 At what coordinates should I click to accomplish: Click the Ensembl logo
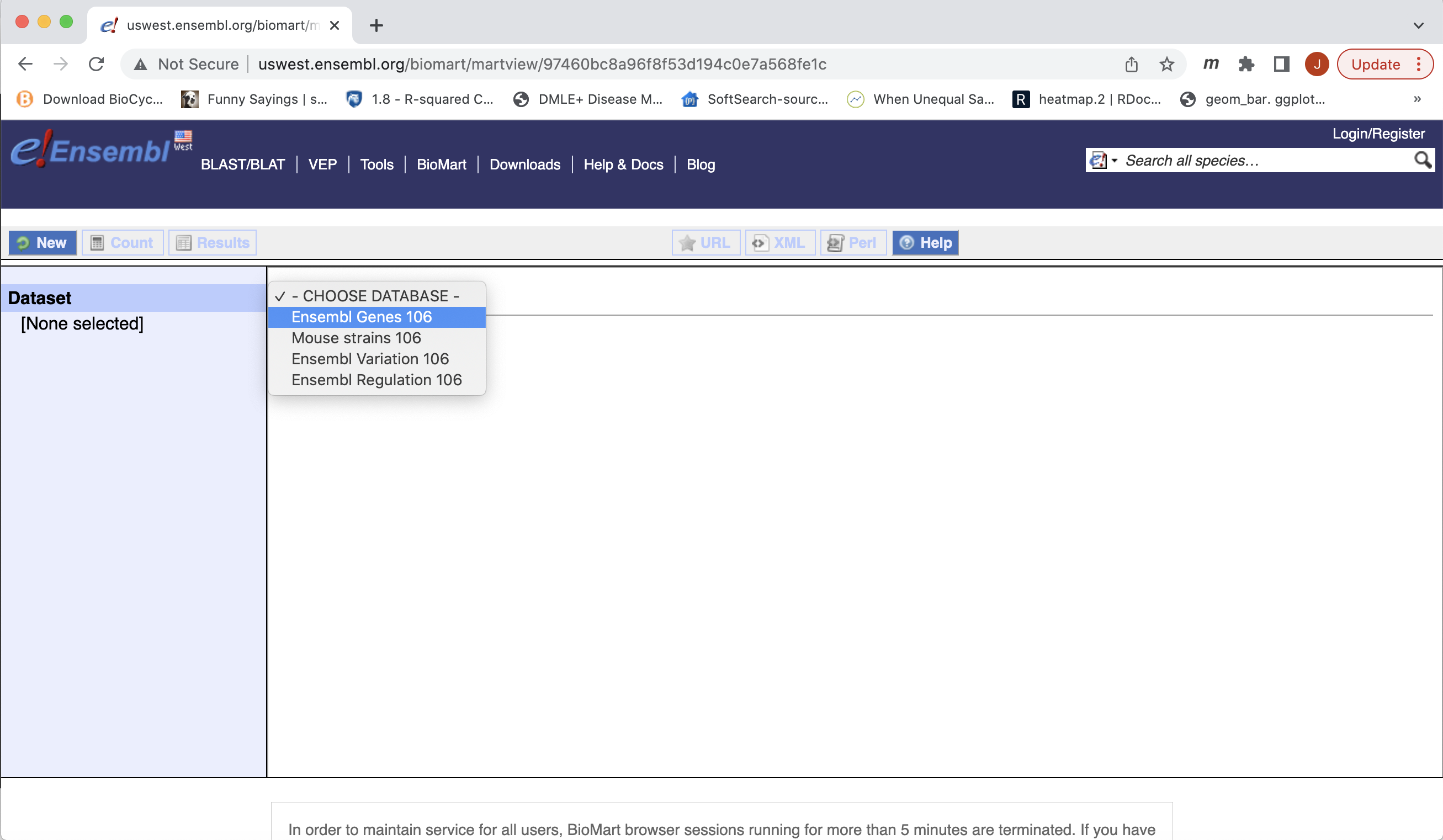click(x=90, y=149)
